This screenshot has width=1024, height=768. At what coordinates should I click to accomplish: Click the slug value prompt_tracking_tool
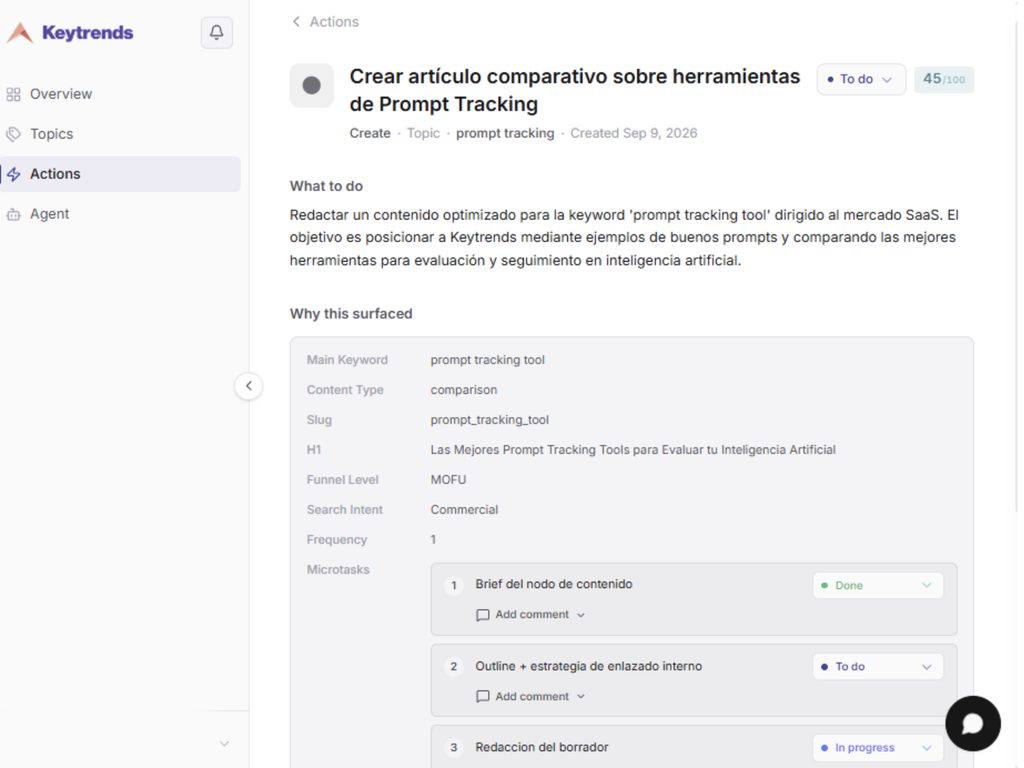[489, 420]
